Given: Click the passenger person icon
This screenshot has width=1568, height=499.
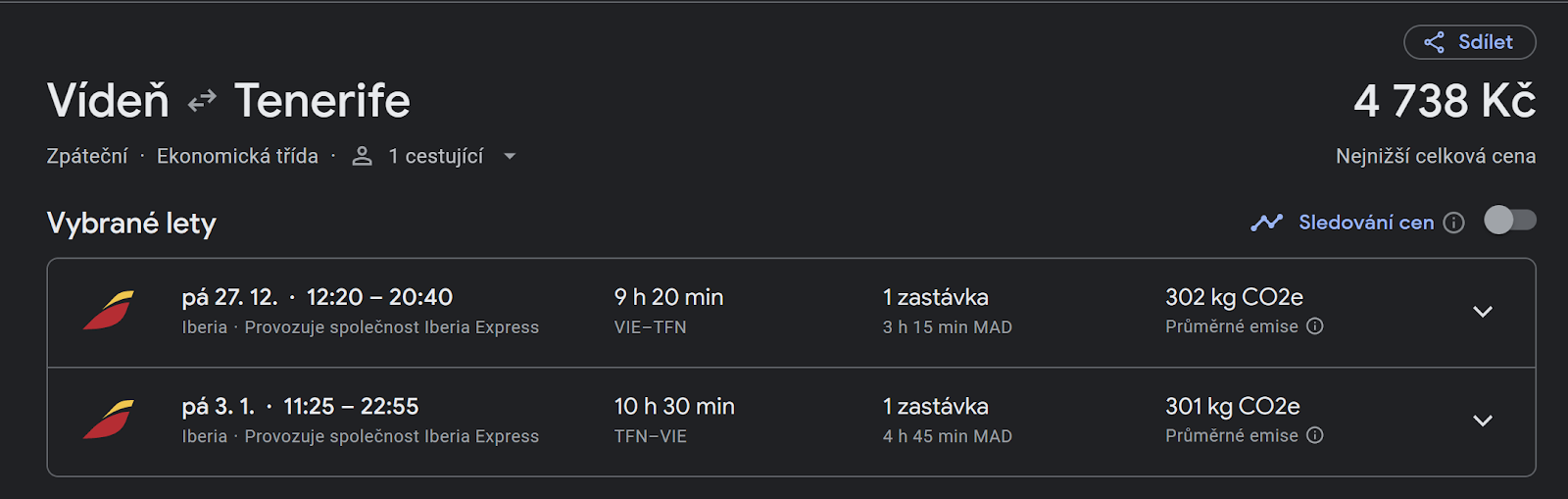Looking at the screenshot, I should [362, 157].
